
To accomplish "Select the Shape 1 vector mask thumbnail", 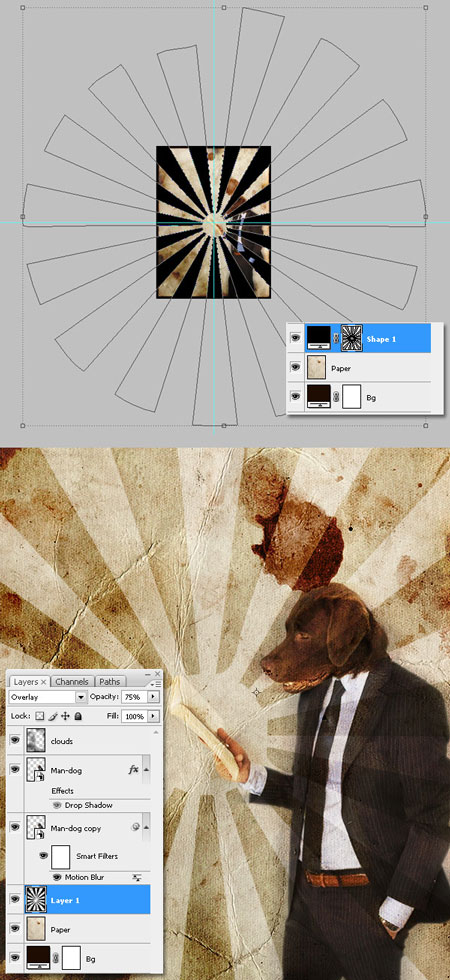I will pos(351,339).
